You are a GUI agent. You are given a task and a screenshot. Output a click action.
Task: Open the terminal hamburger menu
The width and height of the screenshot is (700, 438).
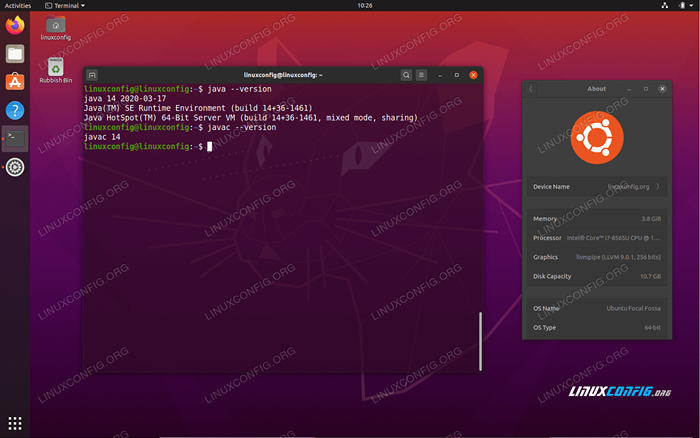tap(421, 75)
